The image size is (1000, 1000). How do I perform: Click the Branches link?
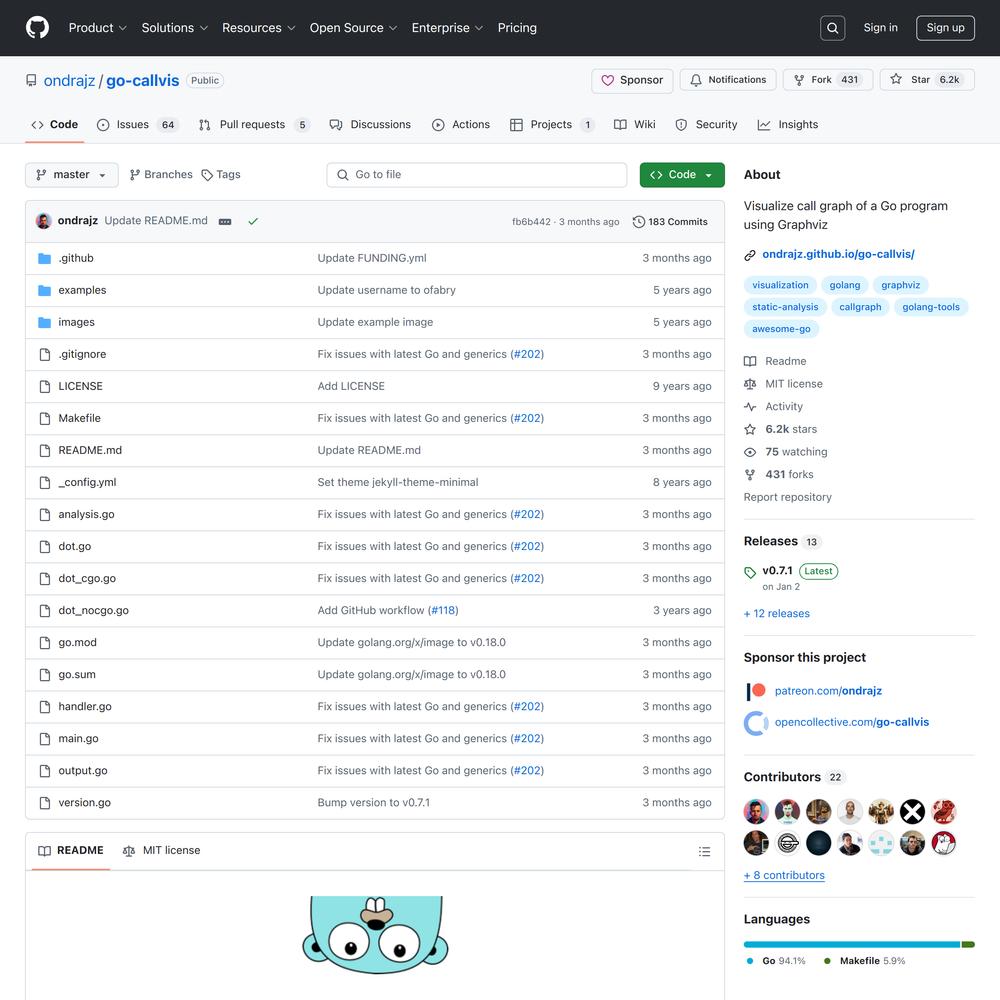pyautogui.click(x=161, y=175)
